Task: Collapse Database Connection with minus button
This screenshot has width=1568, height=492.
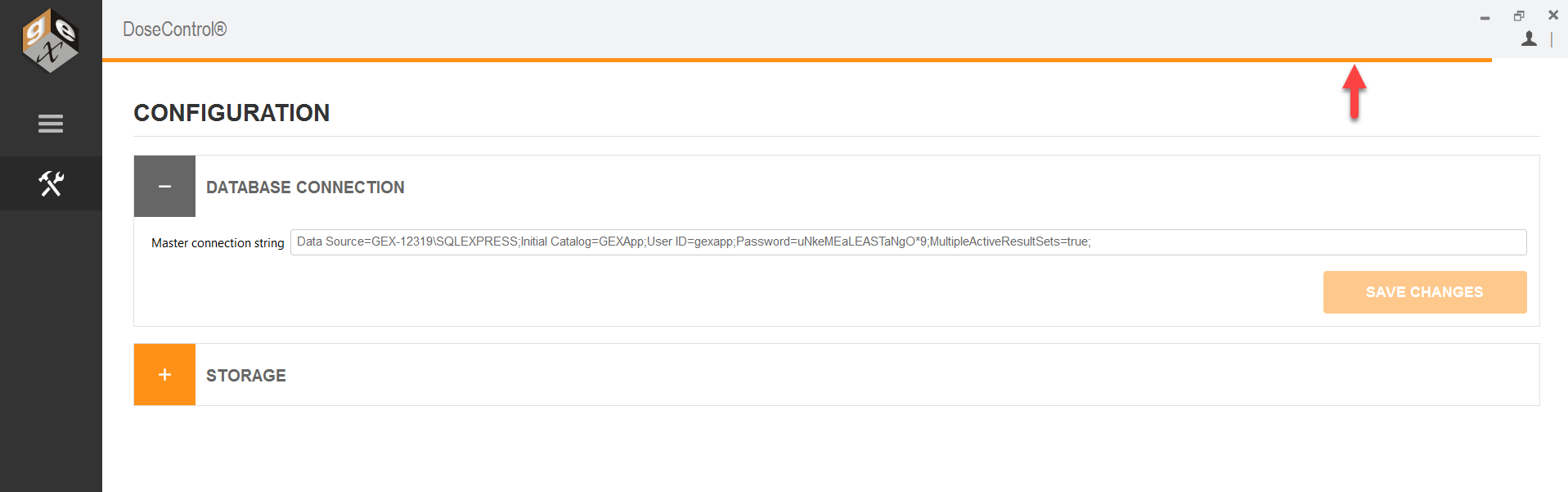Action: [164, 186]
